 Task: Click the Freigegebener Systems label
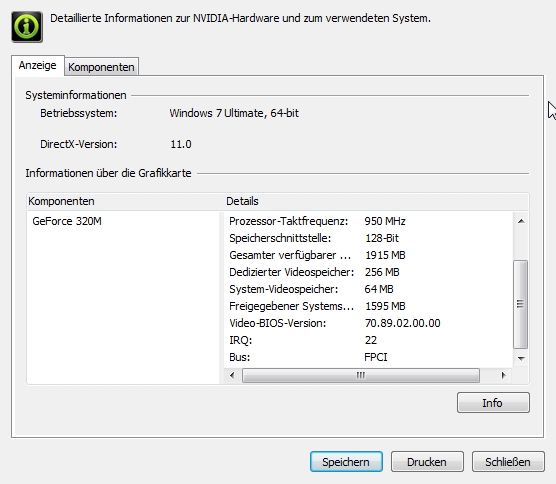[x=291, y=306]
